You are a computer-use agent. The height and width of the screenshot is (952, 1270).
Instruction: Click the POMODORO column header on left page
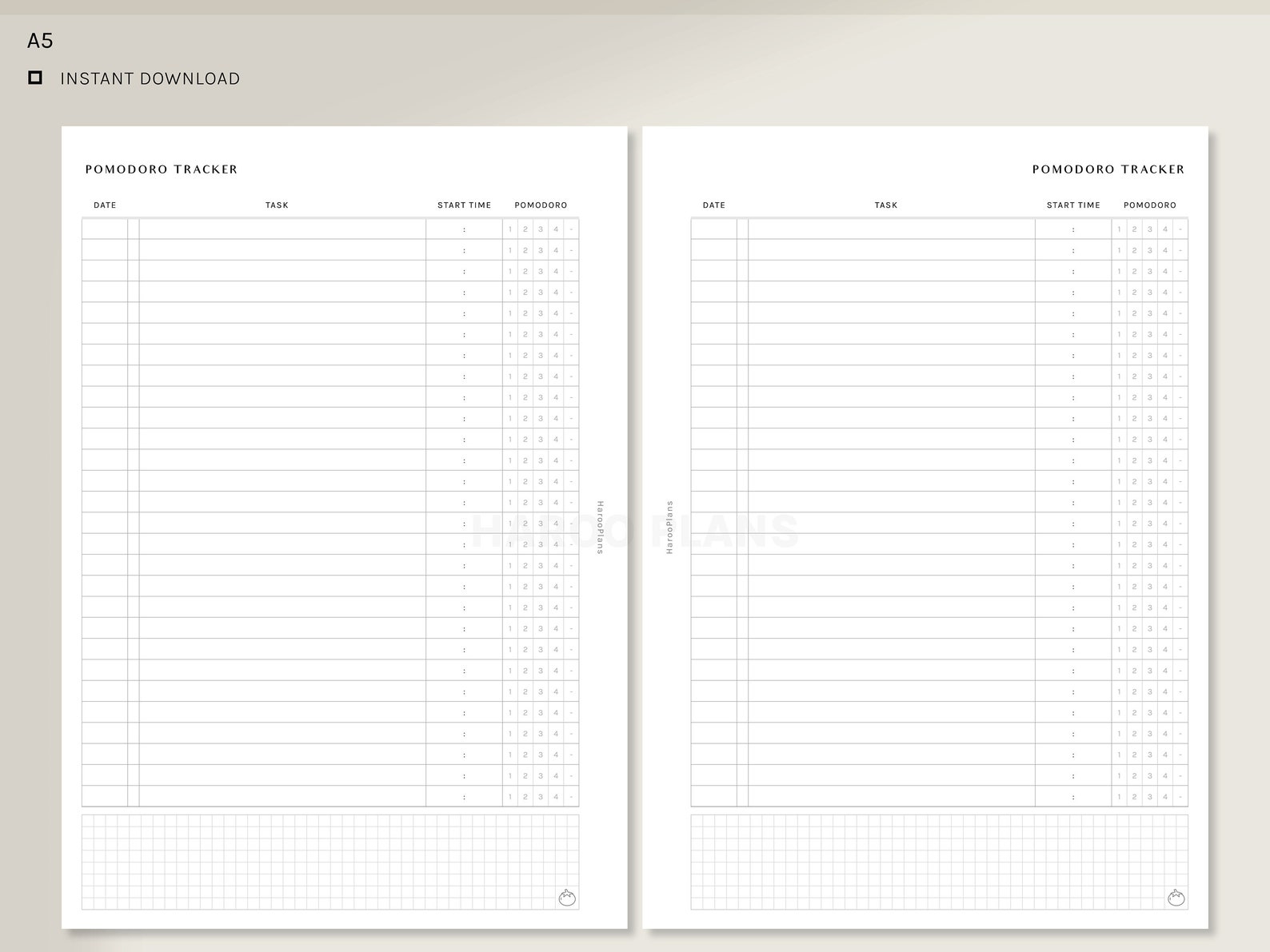541,205
